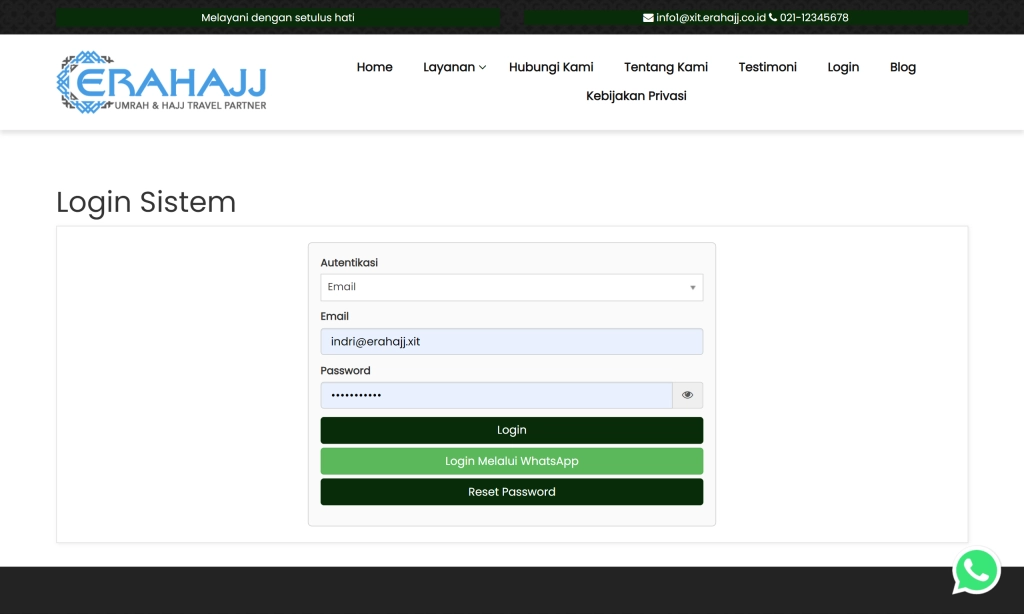This screenshot has height=614, width=1024.
Task: Go to the Blog page
Action: point(902,67)
